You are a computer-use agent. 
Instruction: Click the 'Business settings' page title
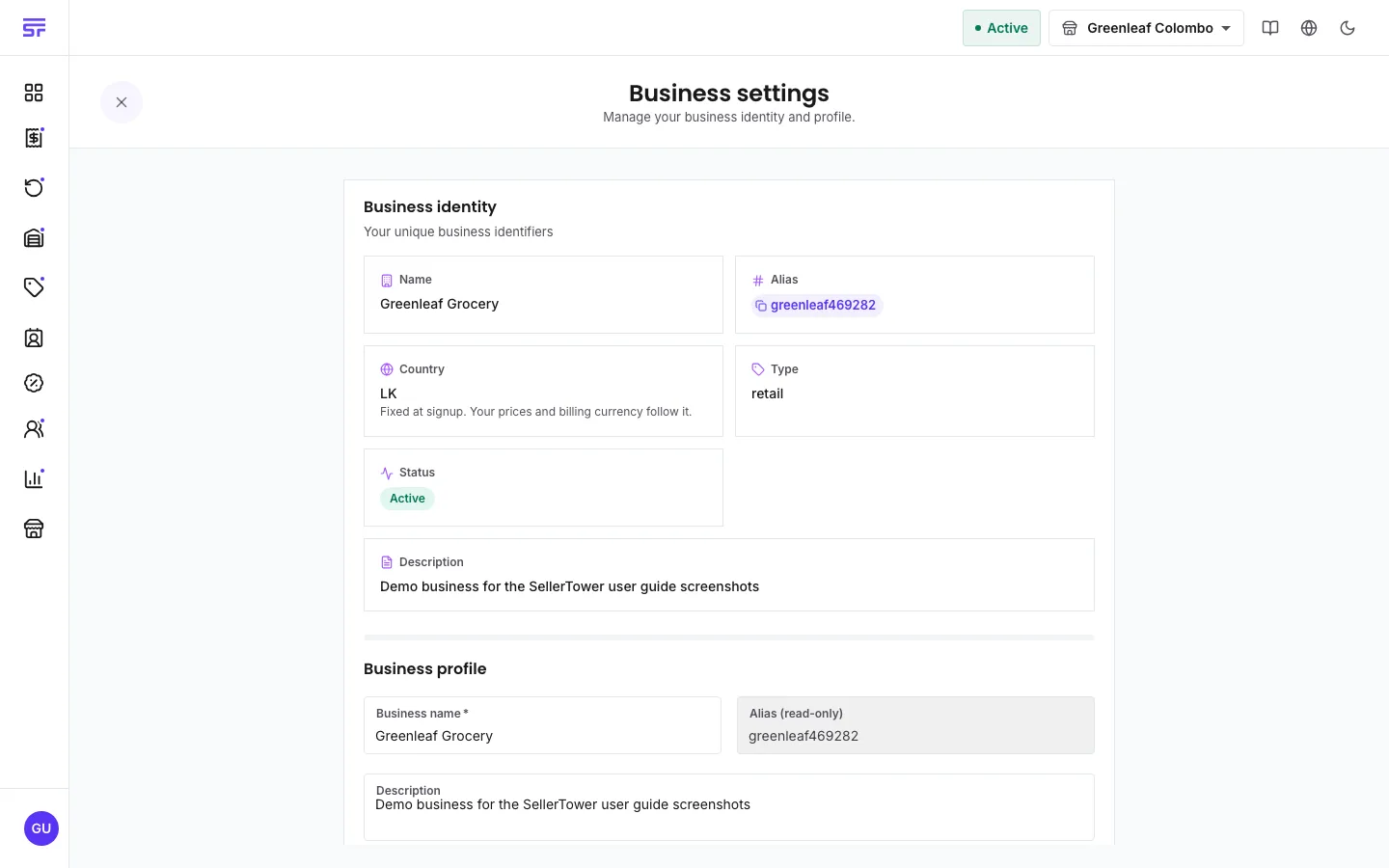point(729,93)
